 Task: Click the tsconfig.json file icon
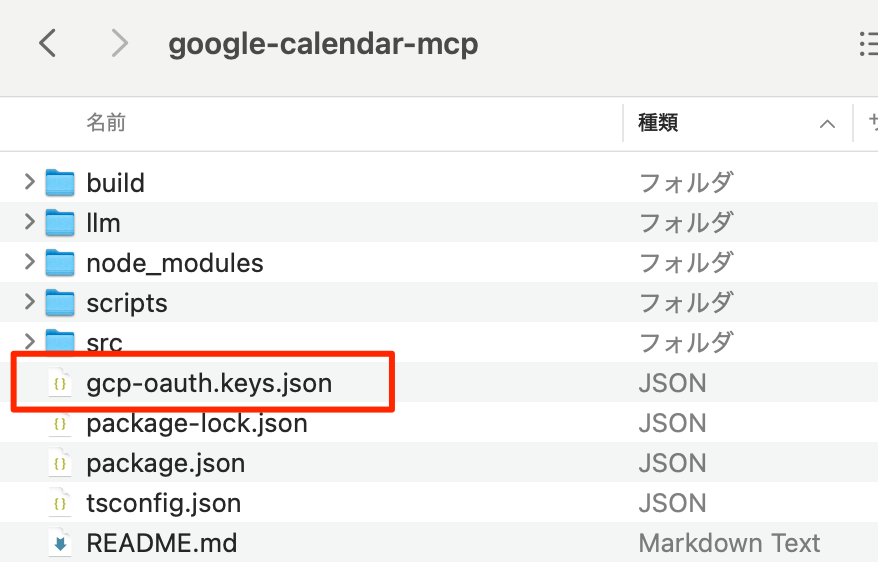pyautogui.click(x=60, y=503)
